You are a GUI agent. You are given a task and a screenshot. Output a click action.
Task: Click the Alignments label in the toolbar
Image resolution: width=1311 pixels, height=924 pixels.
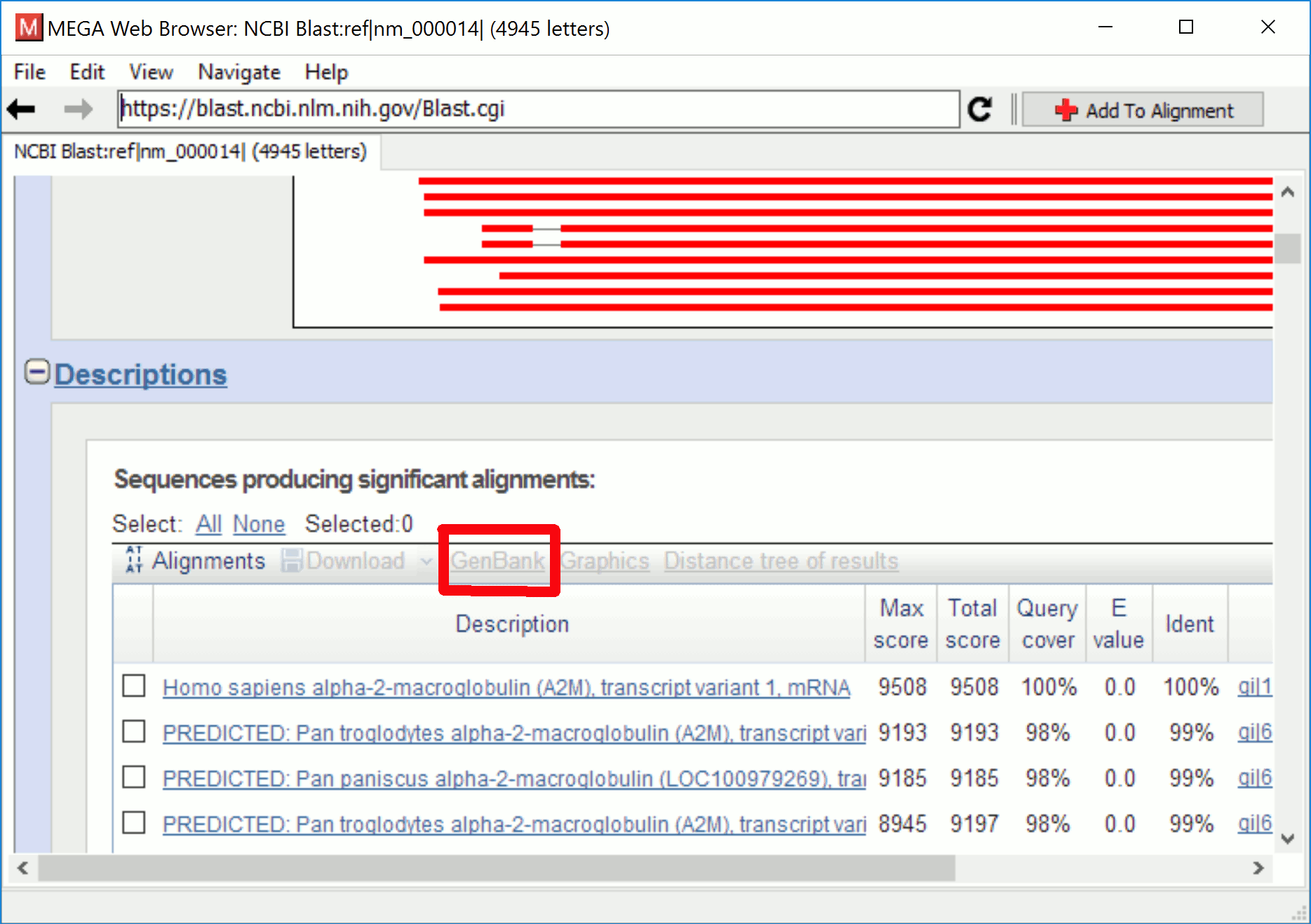click(208, 561)
